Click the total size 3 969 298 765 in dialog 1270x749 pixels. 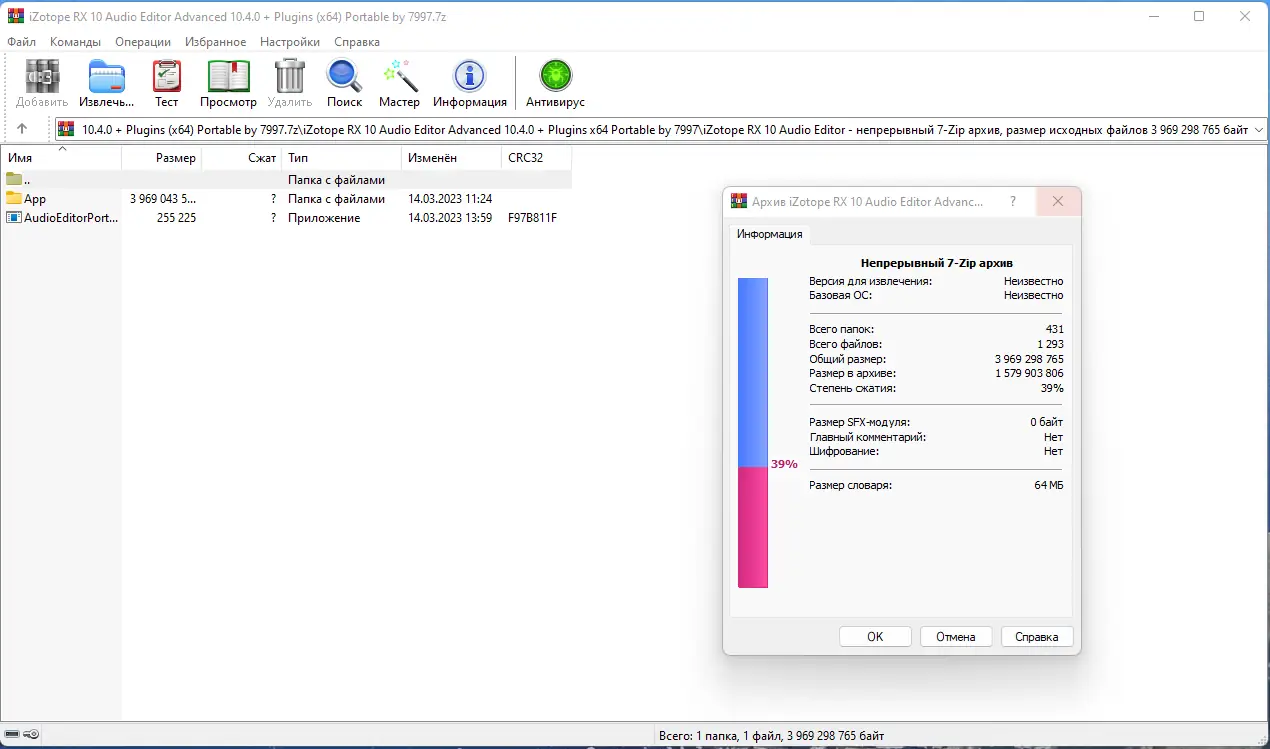[x=1029, y=359]
